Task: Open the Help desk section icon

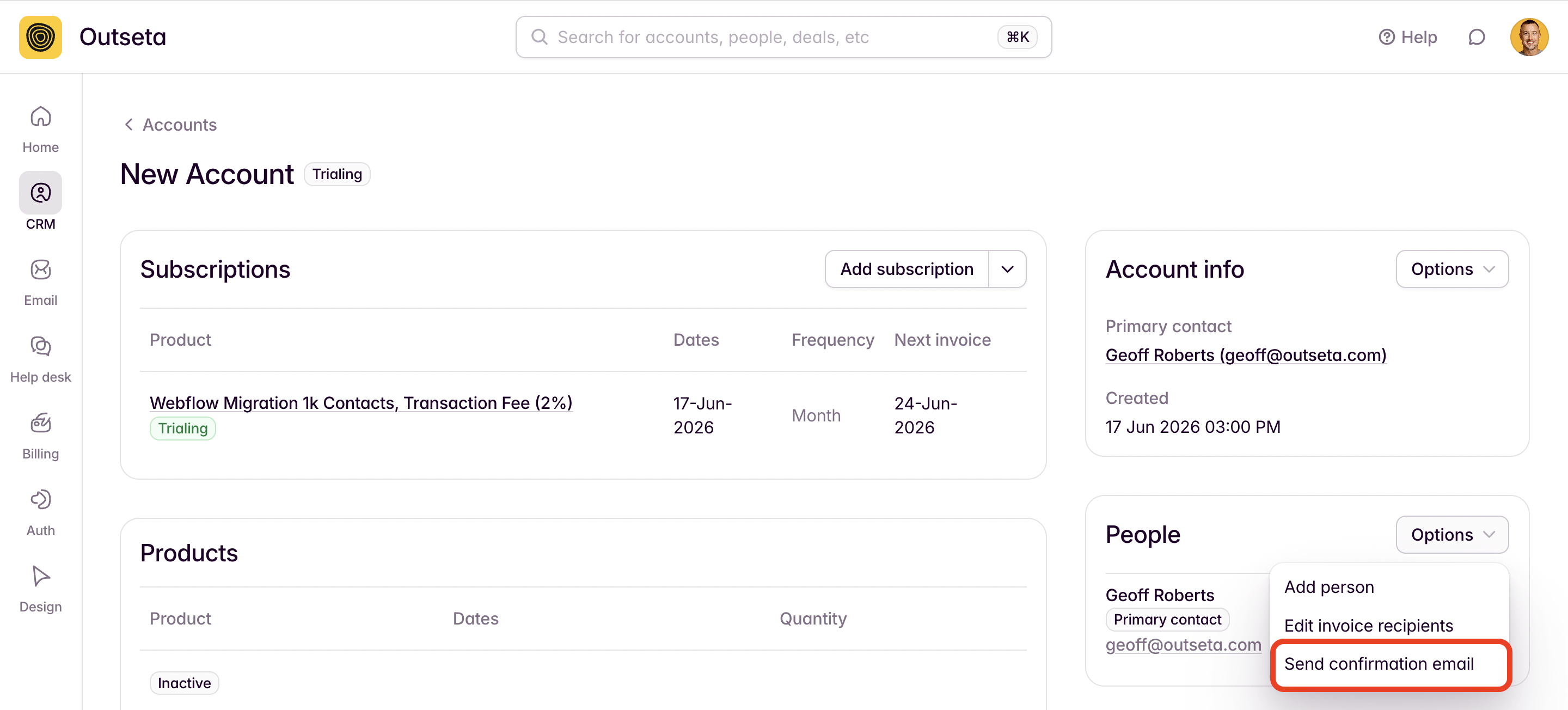Action: pos(40,346)
